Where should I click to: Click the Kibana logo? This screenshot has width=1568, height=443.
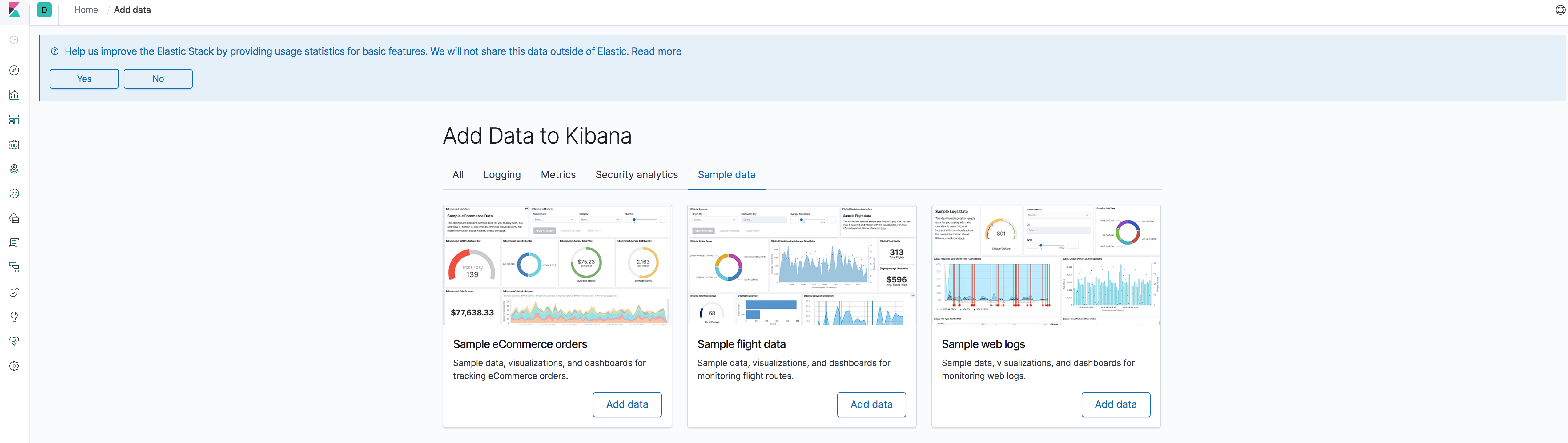click(x=14, y=10)
